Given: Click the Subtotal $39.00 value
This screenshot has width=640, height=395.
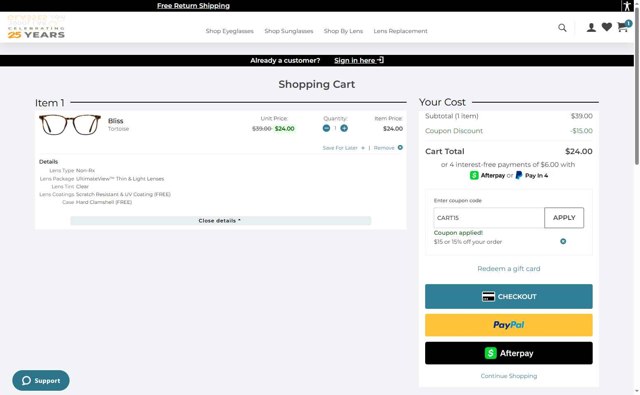Looking at the screenshot, I should pyautogui.click(x=582, y=116).
